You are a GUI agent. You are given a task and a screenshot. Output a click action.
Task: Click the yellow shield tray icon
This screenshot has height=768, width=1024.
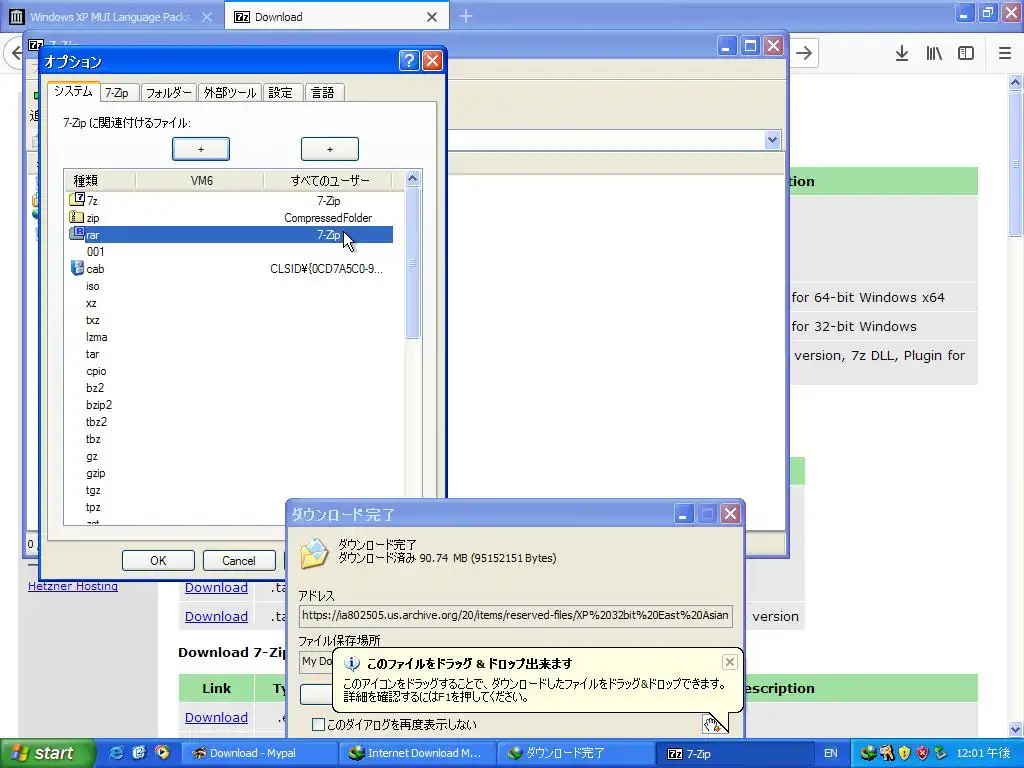tap(904, 753)
